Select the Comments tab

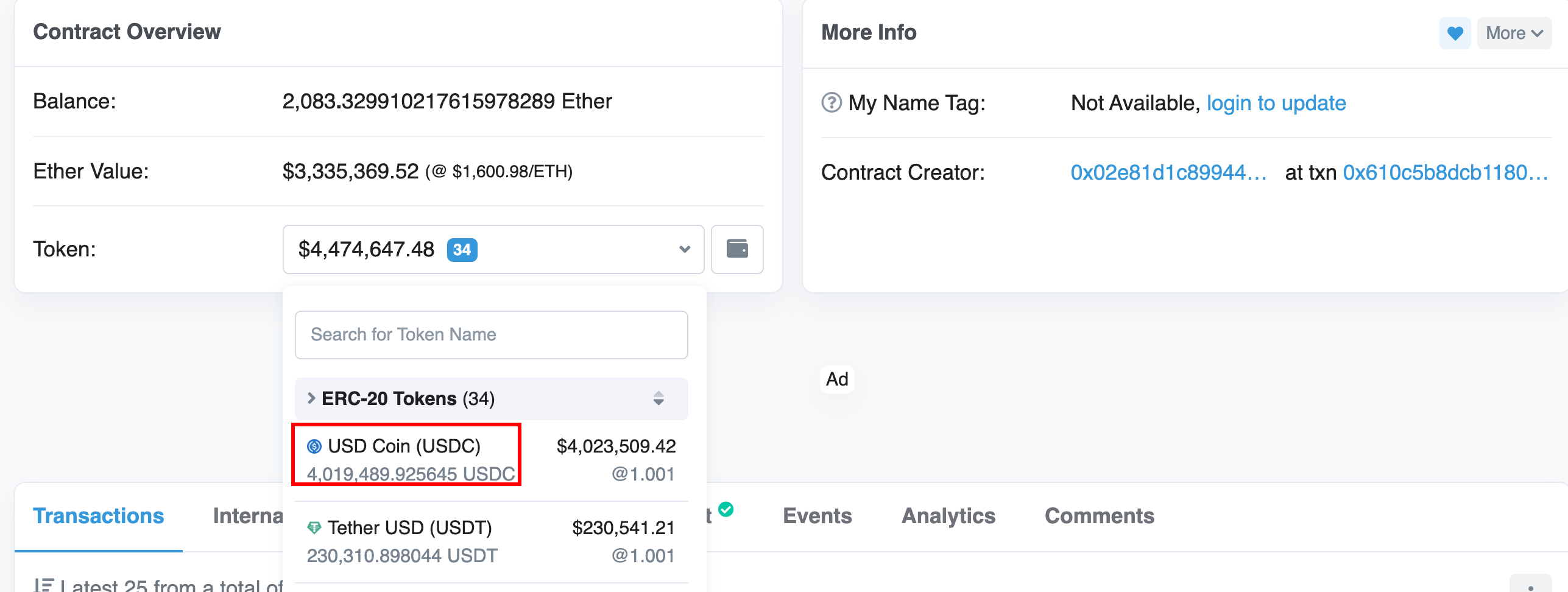[1099, 516]
